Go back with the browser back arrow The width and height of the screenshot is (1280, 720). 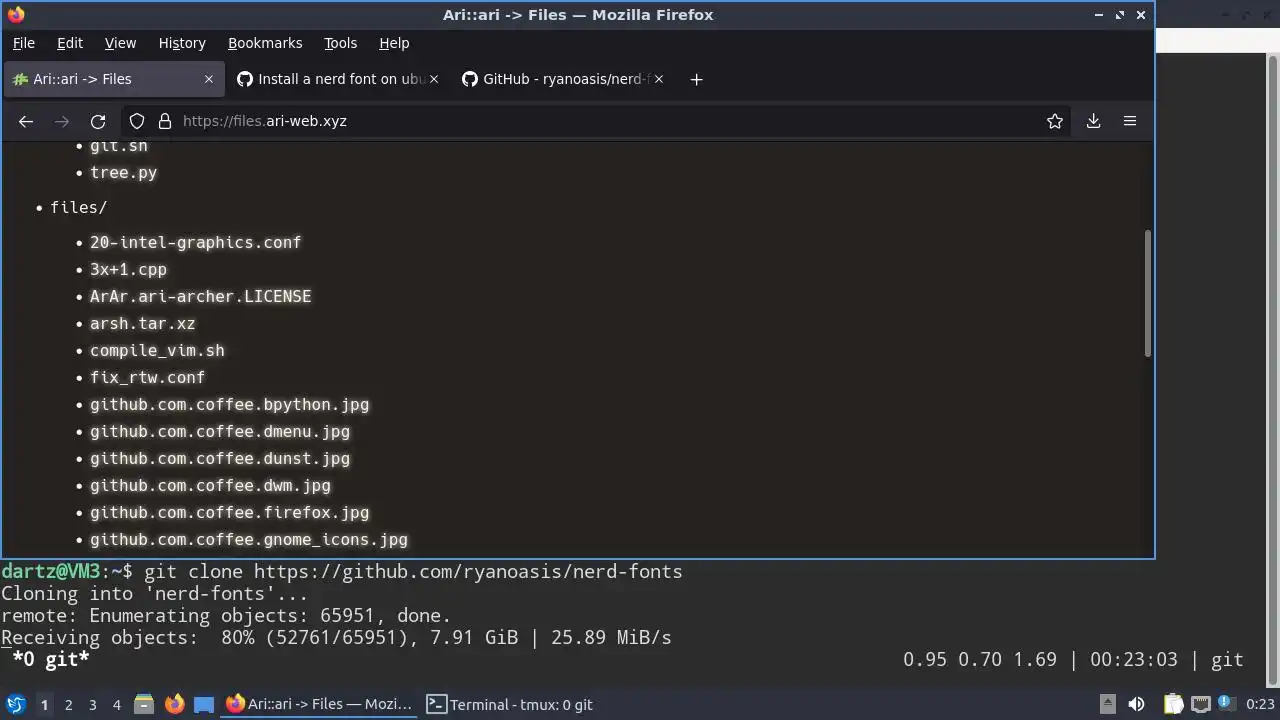[26, 121]
